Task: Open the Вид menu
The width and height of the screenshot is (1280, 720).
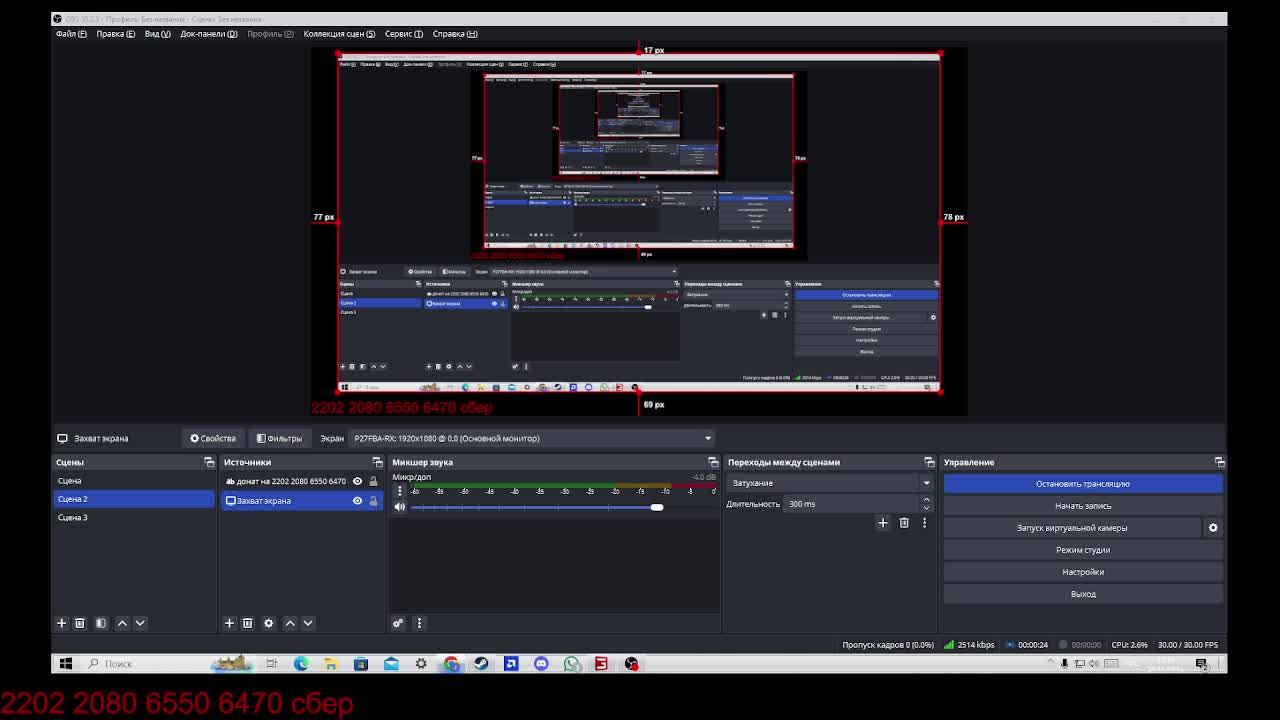Action: point(157,34)
